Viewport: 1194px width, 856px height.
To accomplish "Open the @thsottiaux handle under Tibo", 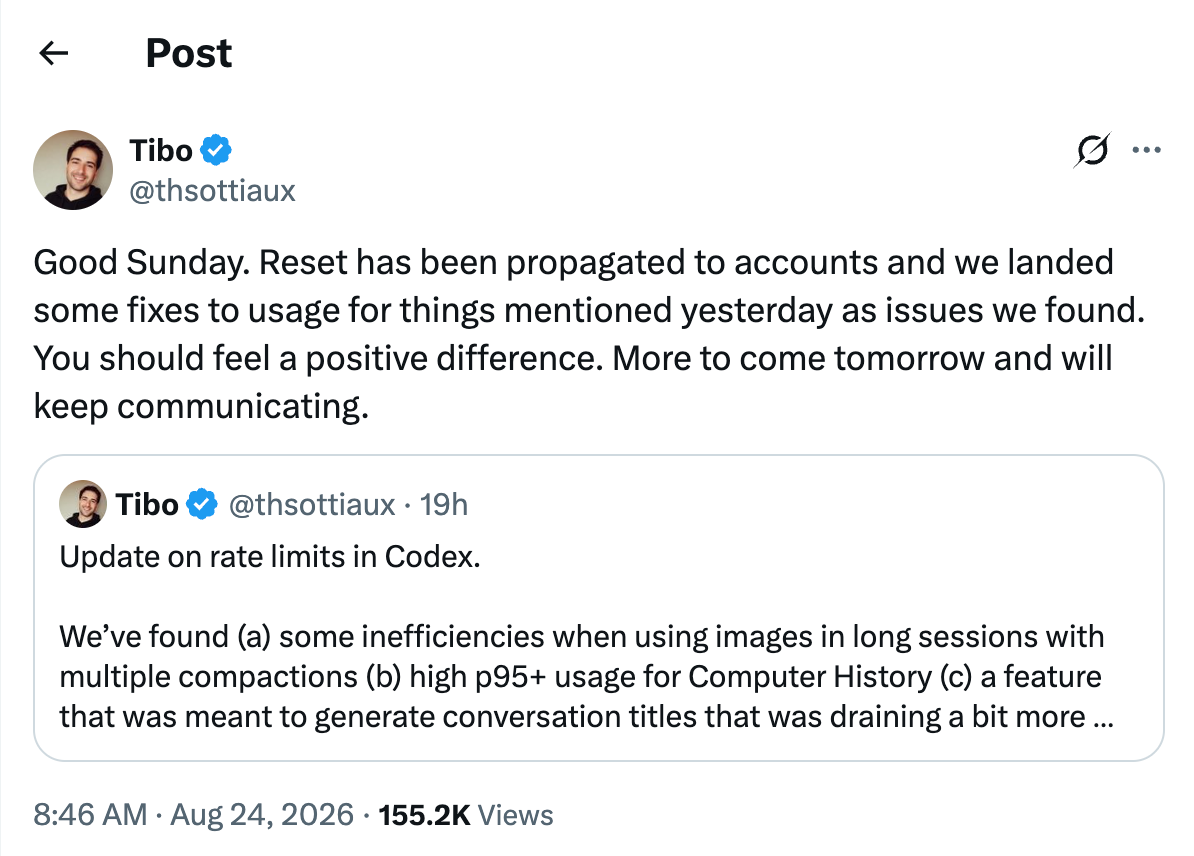I will pyautogui.click(x=212, y=190).
